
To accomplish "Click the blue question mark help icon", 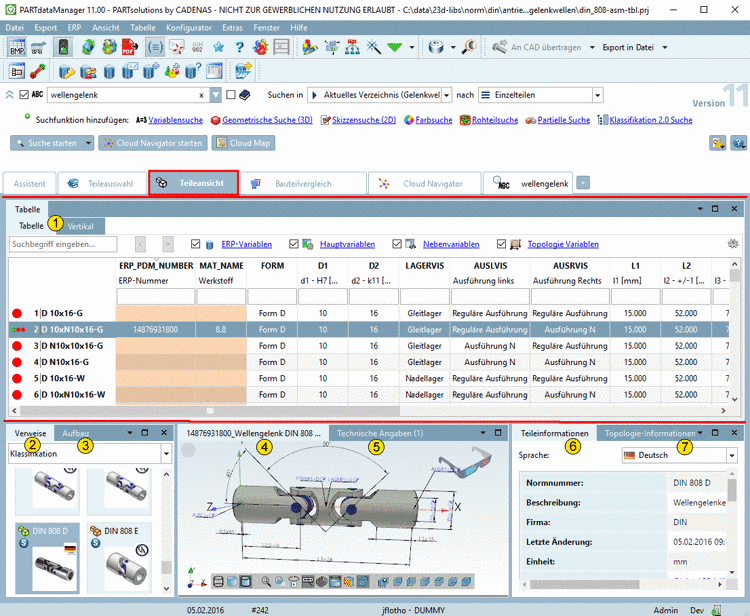I will (240, 47).
